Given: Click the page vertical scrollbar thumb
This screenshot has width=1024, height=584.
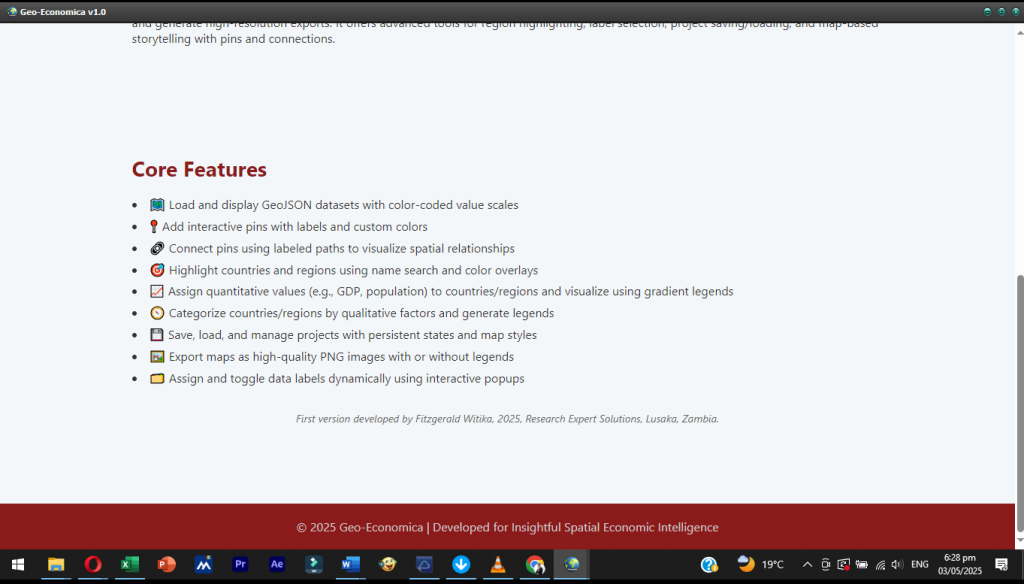Looking at the screenshot, I should [1019, 400].
